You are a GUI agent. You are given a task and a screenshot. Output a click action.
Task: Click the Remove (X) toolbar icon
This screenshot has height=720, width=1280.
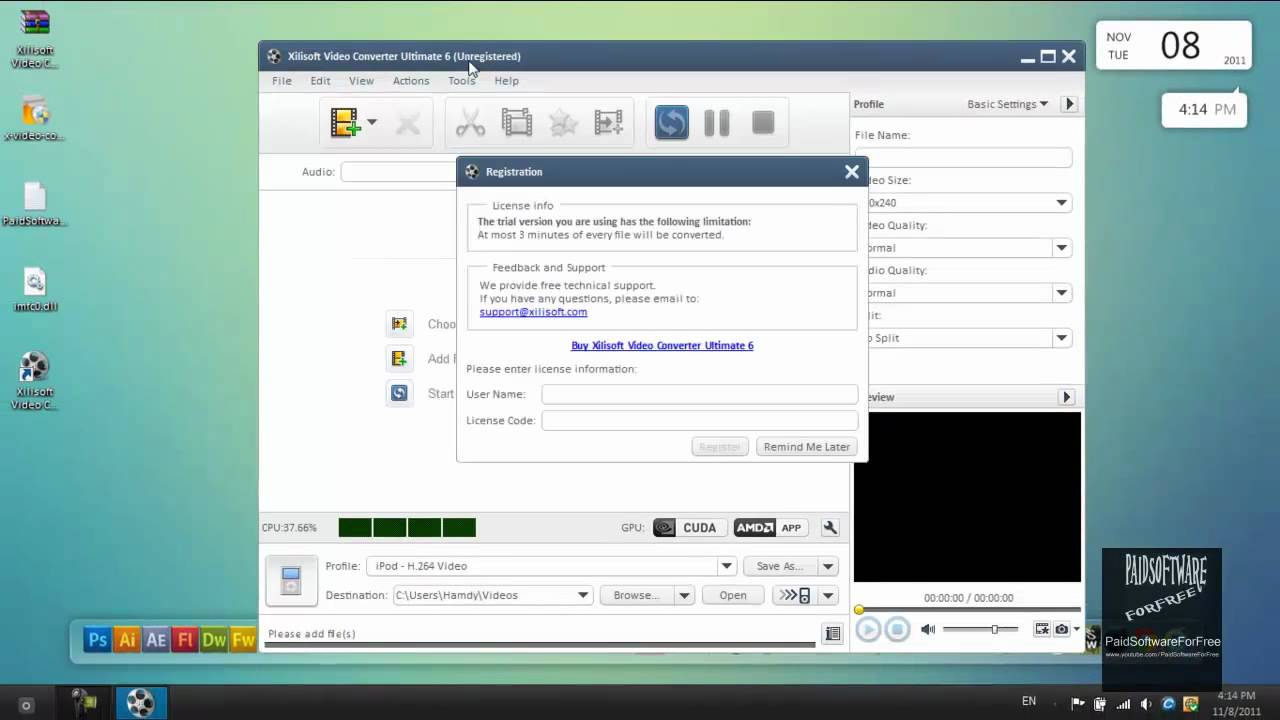(x=408, y=123)
